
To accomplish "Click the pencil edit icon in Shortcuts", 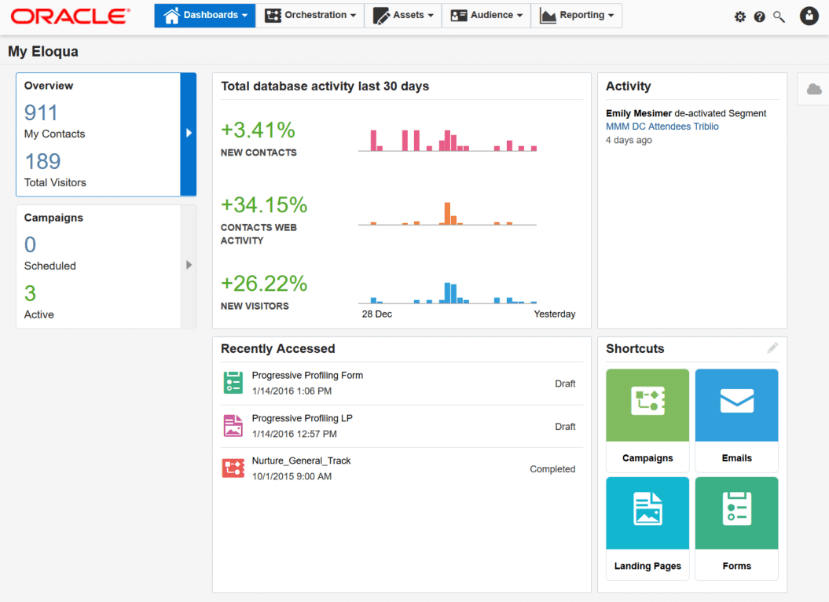I will 772,348.
